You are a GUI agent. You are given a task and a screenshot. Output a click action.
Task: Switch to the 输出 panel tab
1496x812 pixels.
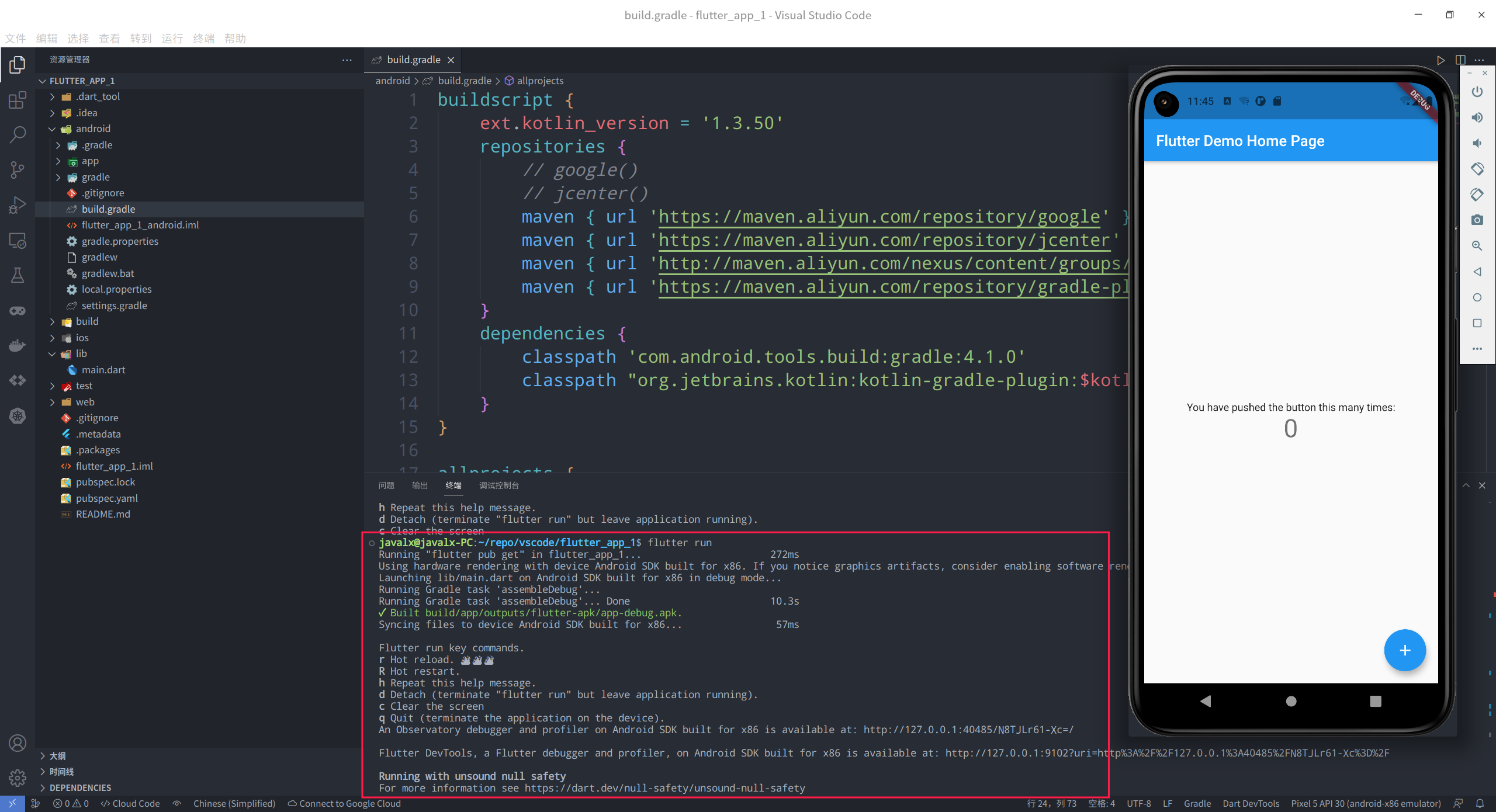pyautogui.click(x=420, y=485)
